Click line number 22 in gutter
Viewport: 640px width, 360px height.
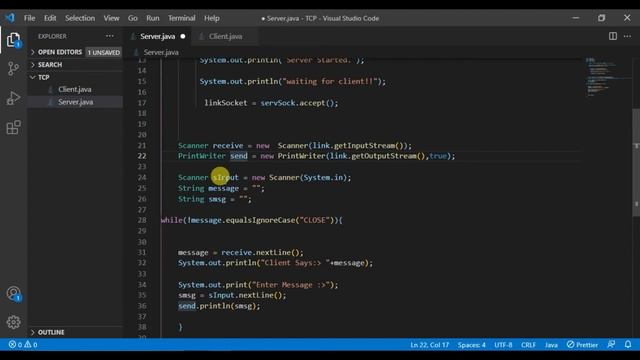tap(142, 156)
